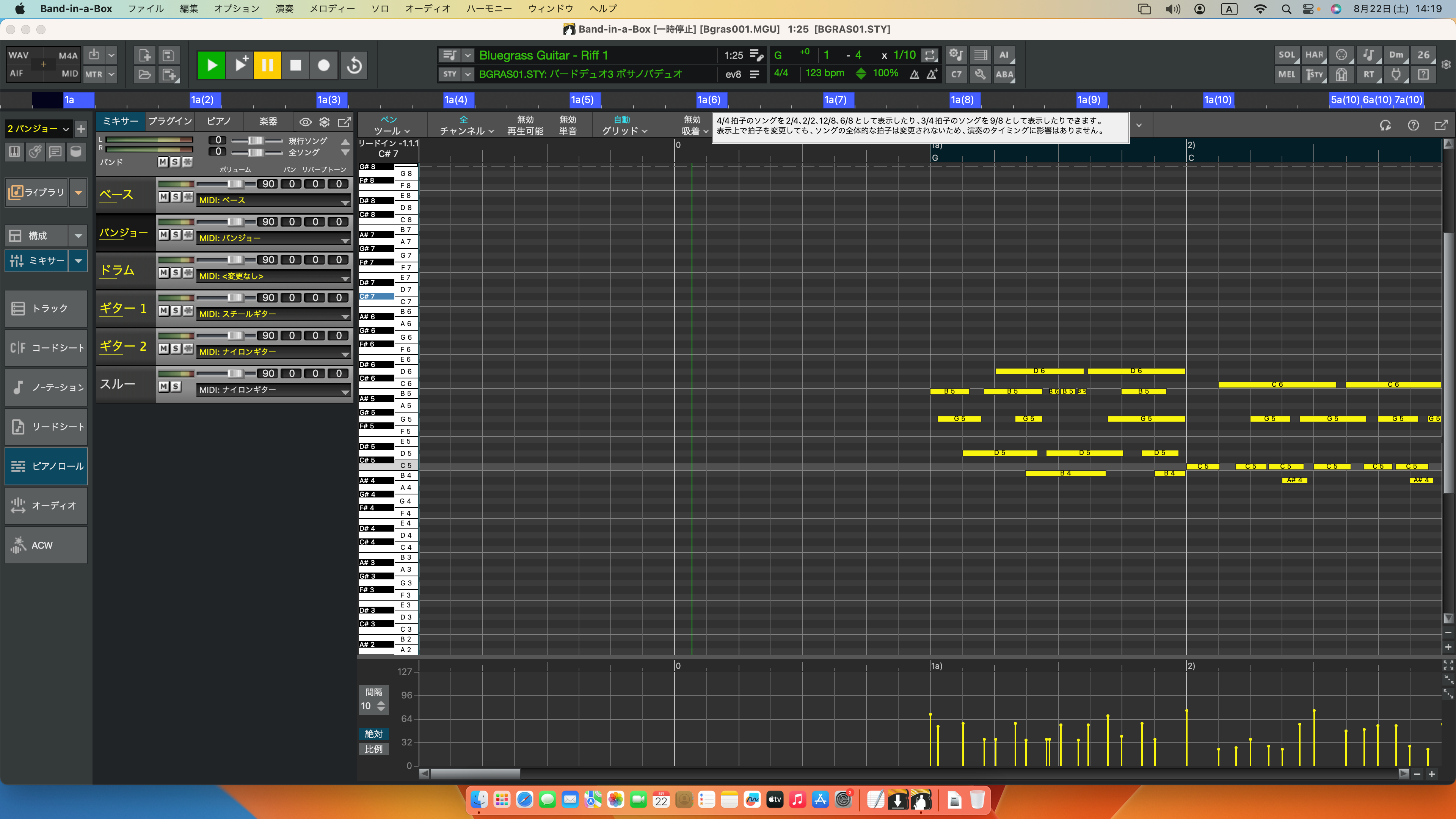Start playback with the green Play button
This screenshot has height=819, width=1456.
tap(212, 65)
